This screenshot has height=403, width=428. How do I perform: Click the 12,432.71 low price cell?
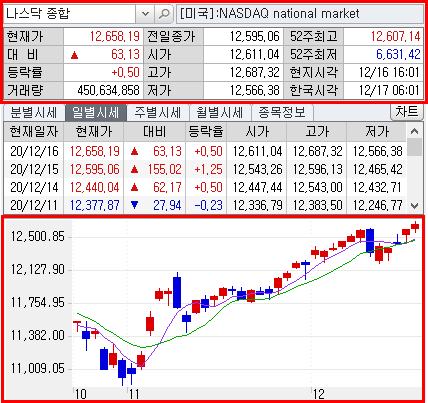click(x=378, y=187)
